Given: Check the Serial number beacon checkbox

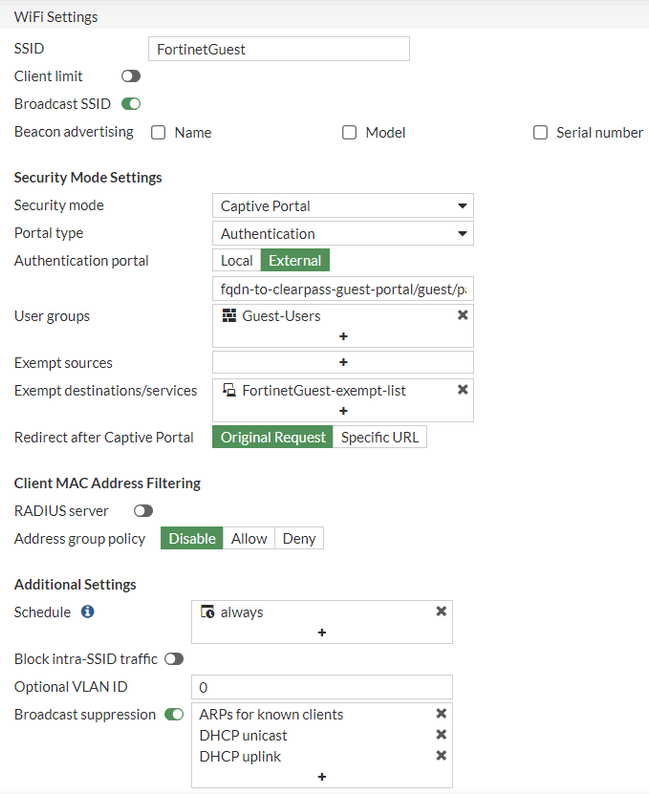Looking at the screenshot, I should pos(540,132).
